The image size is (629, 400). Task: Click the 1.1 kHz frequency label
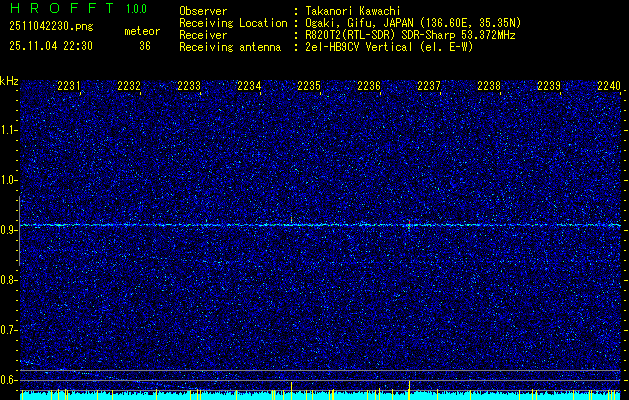tap(8, 130)
